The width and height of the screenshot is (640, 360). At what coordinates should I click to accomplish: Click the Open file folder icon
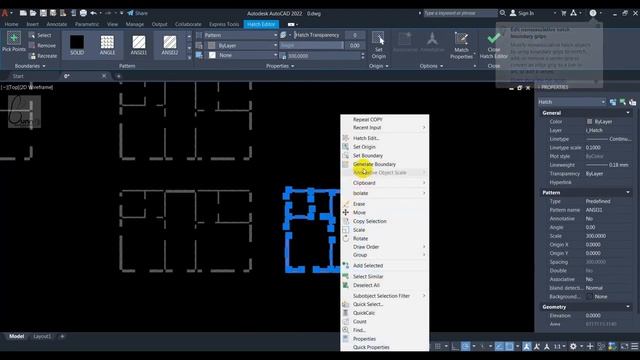point(33,13)
